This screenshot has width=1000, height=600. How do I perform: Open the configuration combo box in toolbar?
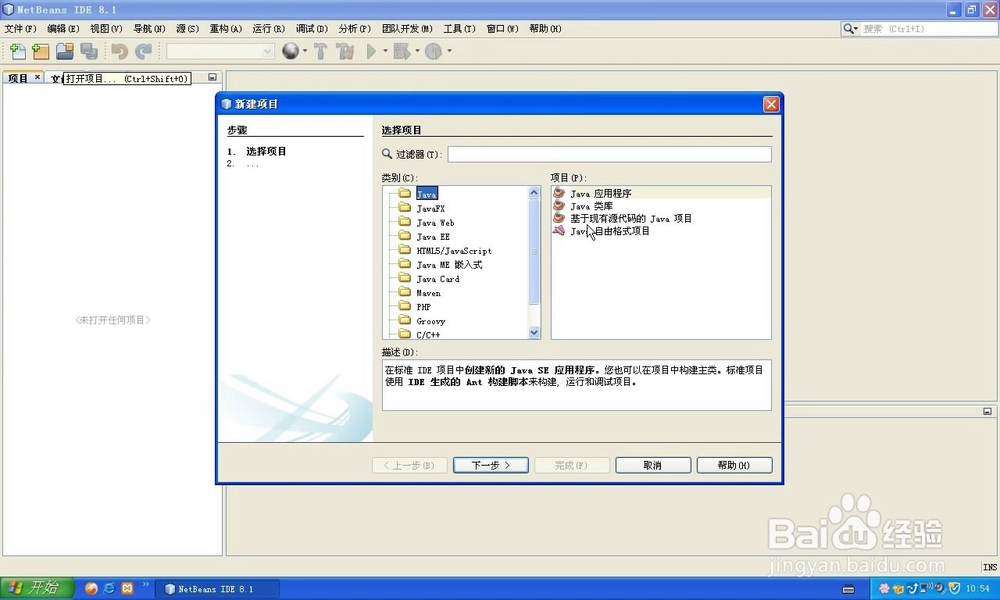220,51
